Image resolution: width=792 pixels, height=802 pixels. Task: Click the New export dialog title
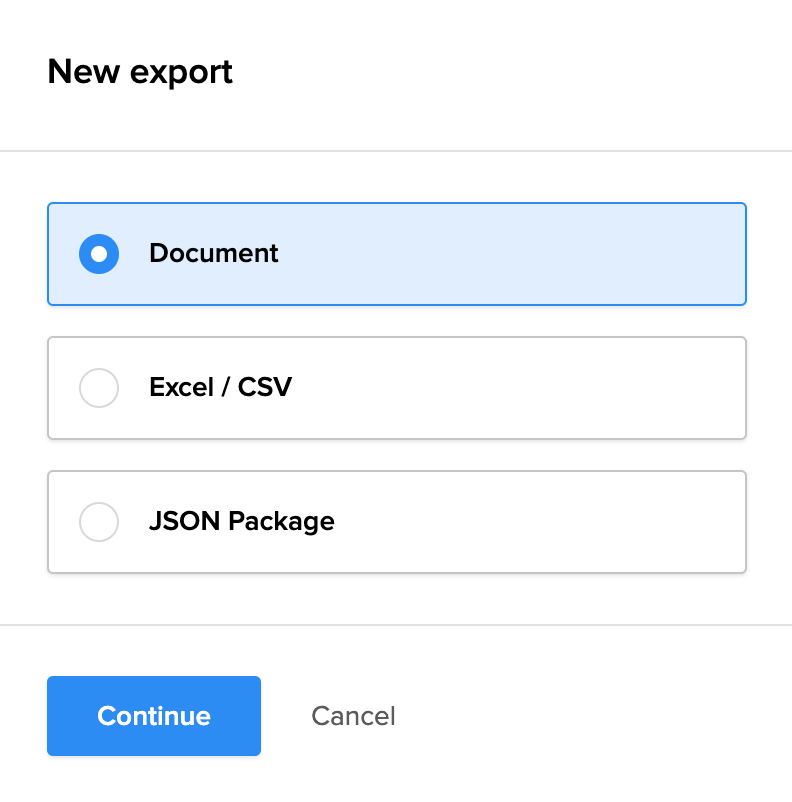click(x=140, y=71)
